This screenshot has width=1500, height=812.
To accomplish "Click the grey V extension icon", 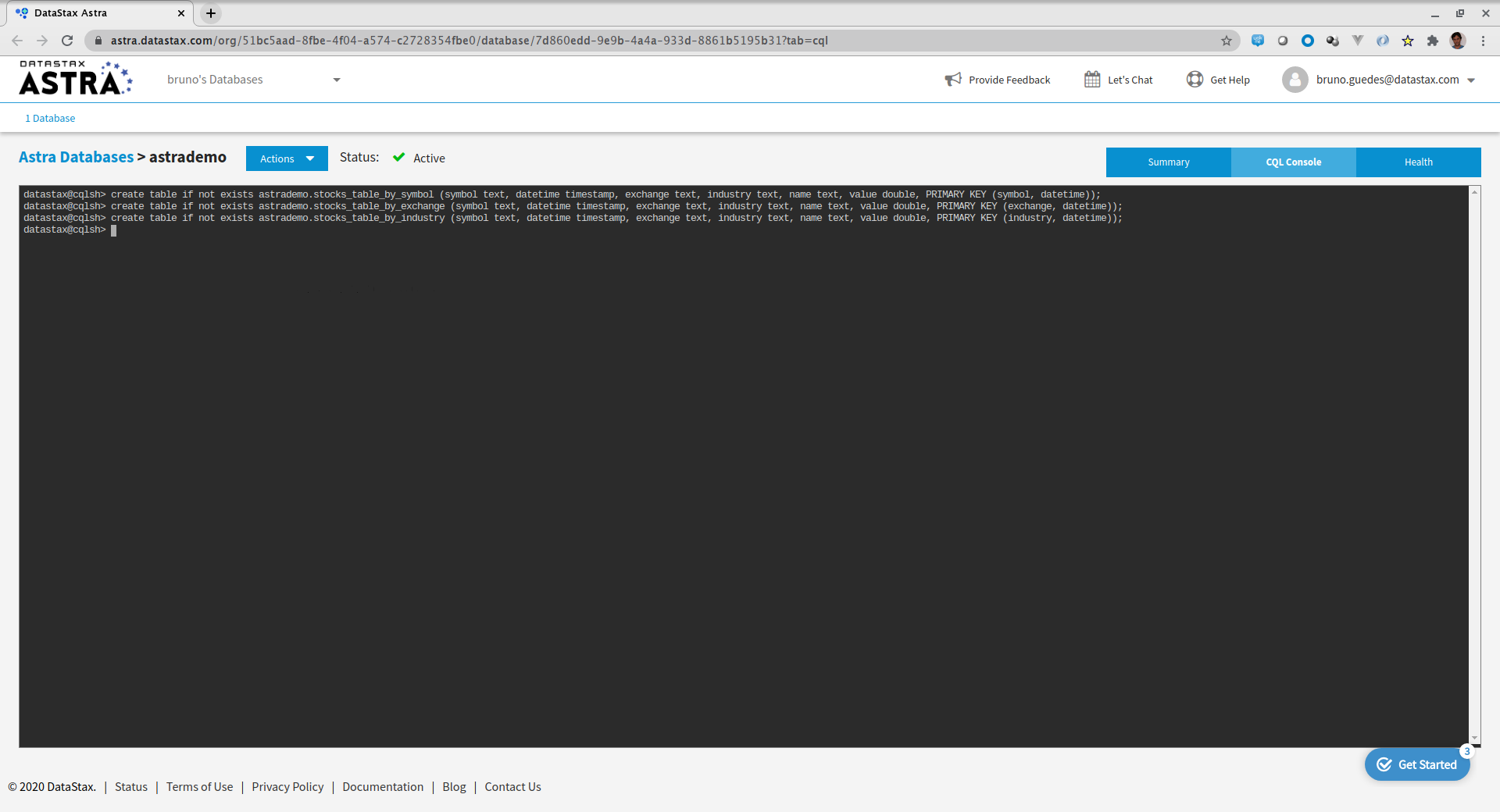I will (1358, 41).
